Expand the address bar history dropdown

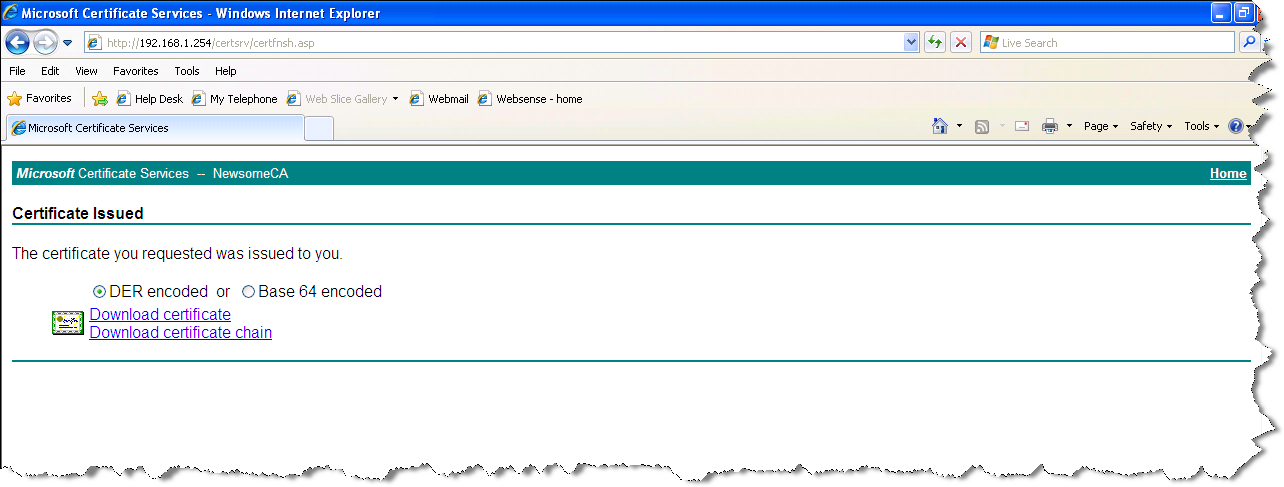(911, 43)
